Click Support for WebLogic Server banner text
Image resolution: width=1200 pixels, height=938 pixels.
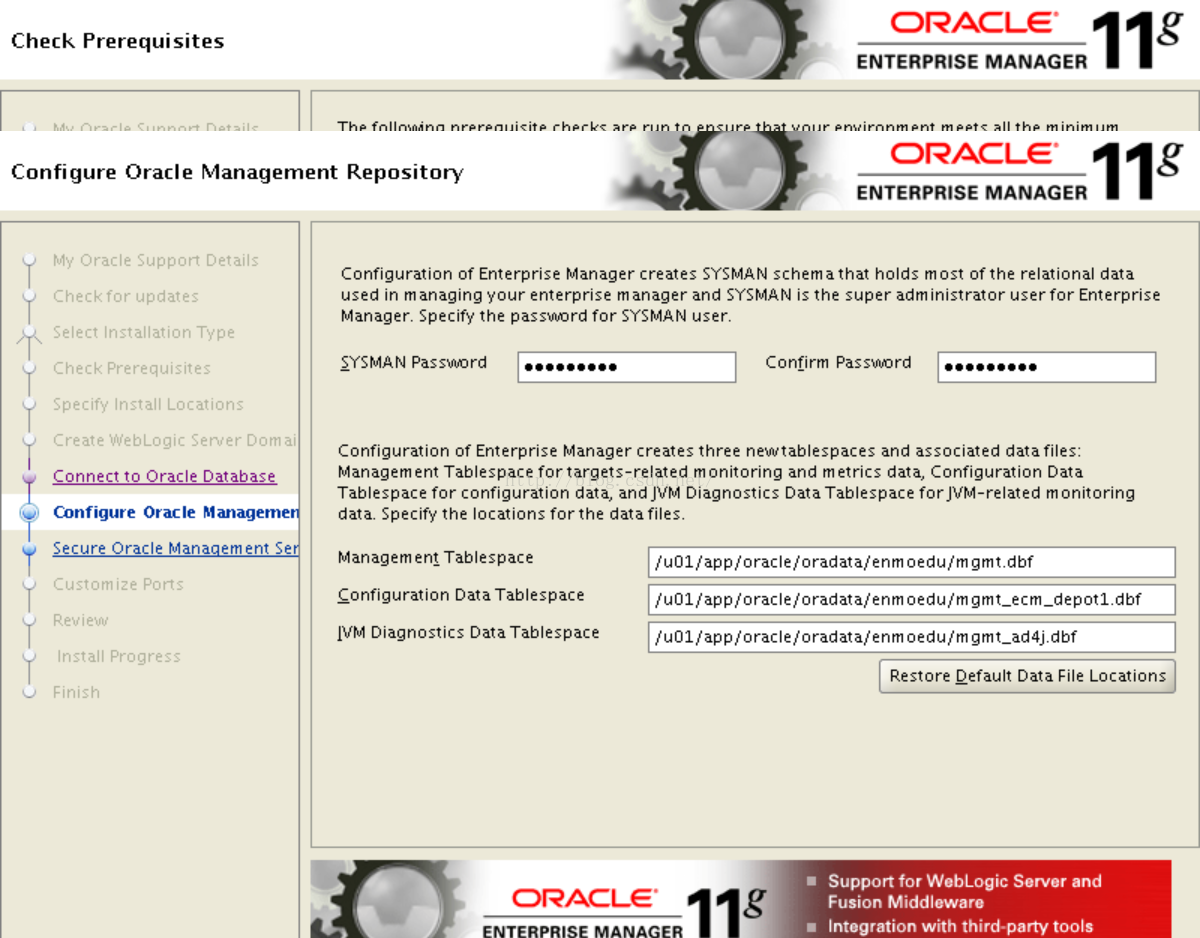tap(964, 891)
